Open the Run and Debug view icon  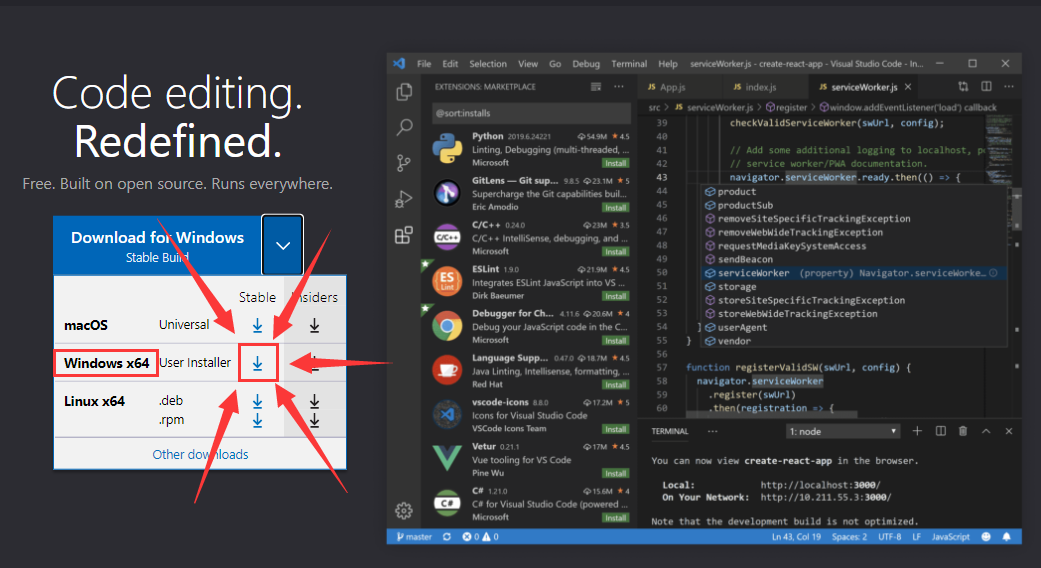click(x=404, y=199)
